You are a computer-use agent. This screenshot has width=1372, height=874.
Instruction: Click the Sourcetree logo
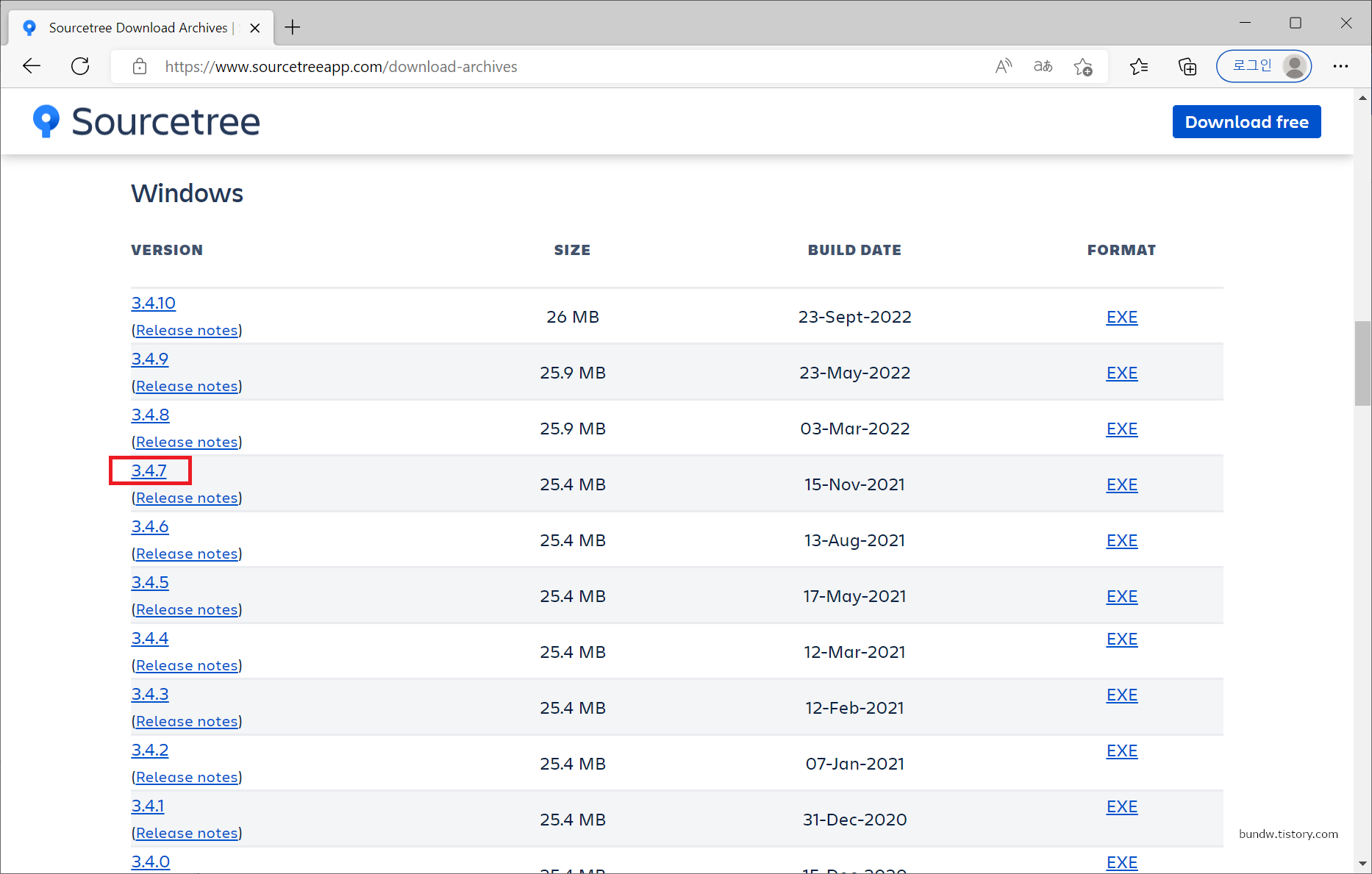click(146, 121)
